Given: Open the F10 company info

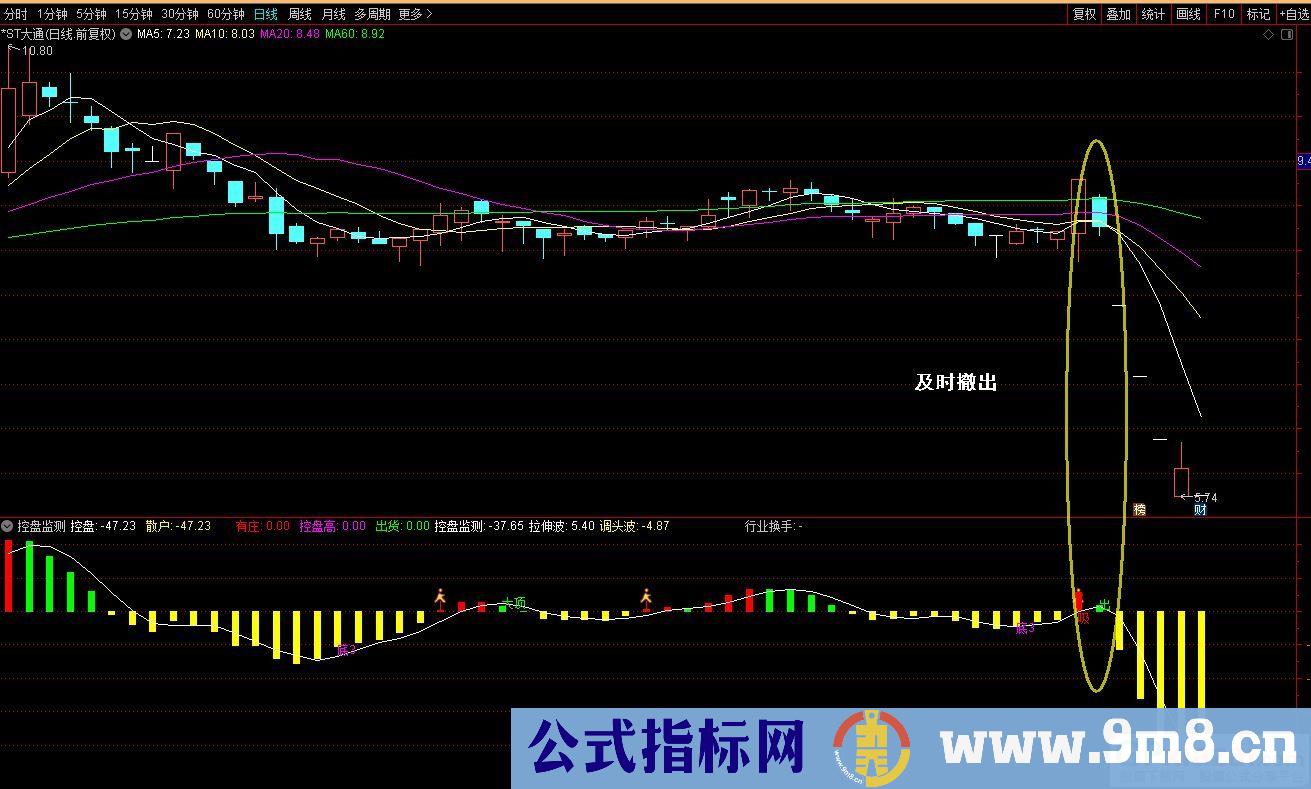Looking at the screenshot, I should click(1223, 14).
